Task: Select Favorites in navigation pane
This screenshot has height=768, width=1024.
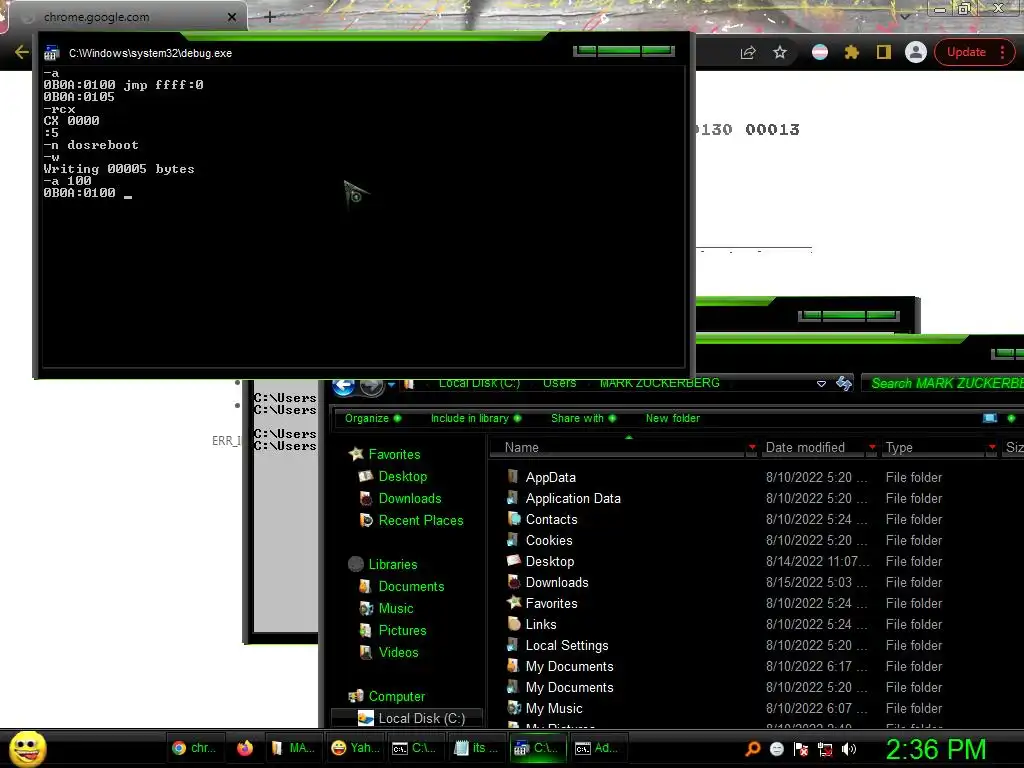Action: tap(394, 454)
